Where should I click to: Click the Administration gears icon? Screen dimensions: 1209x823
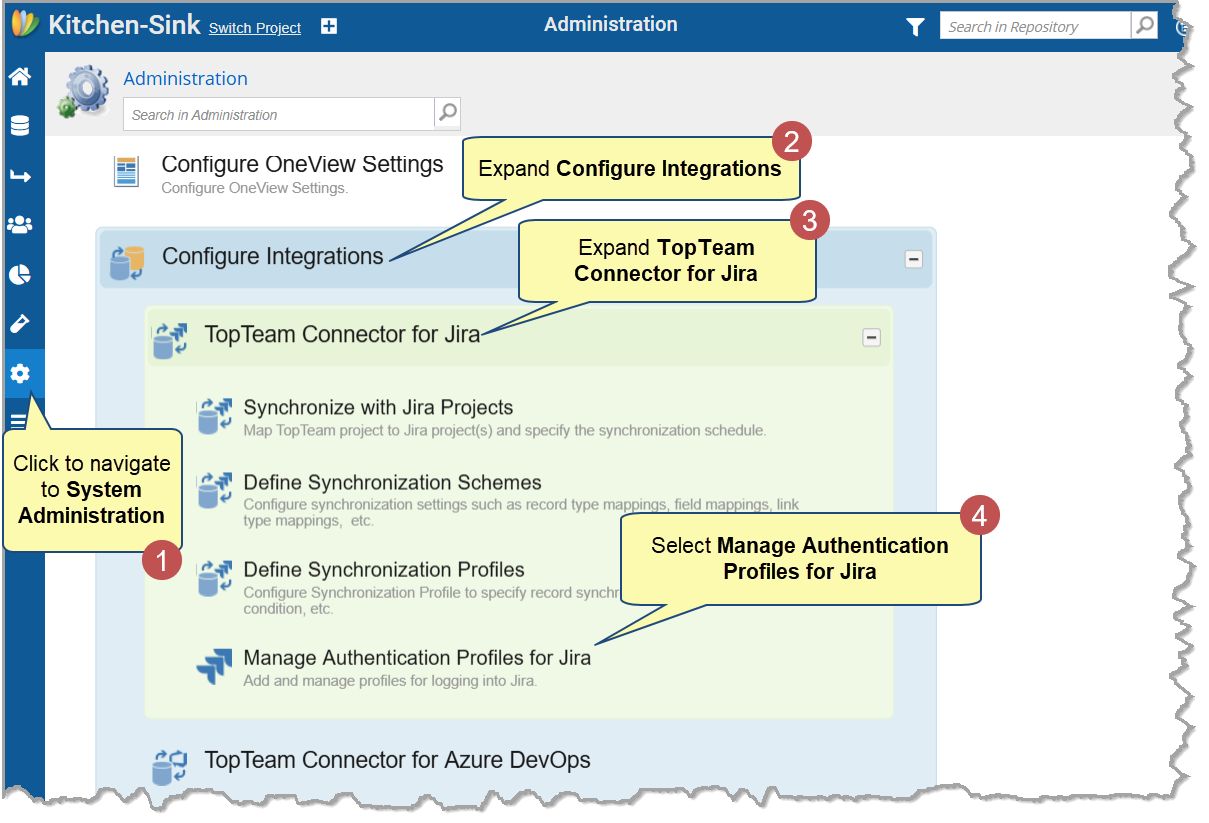(82, 92)
